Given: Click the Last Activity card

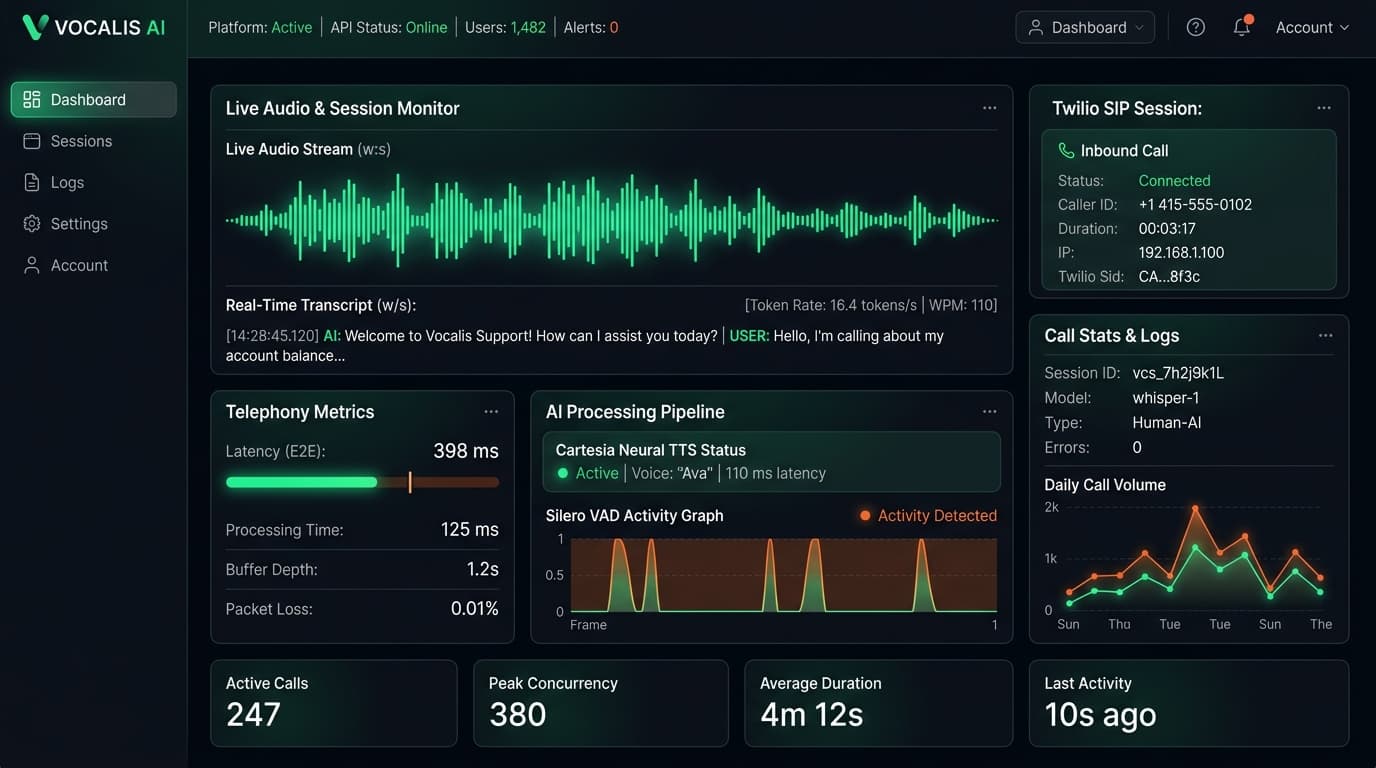Looking at the screenshot, I should [x=1189, y=703].
